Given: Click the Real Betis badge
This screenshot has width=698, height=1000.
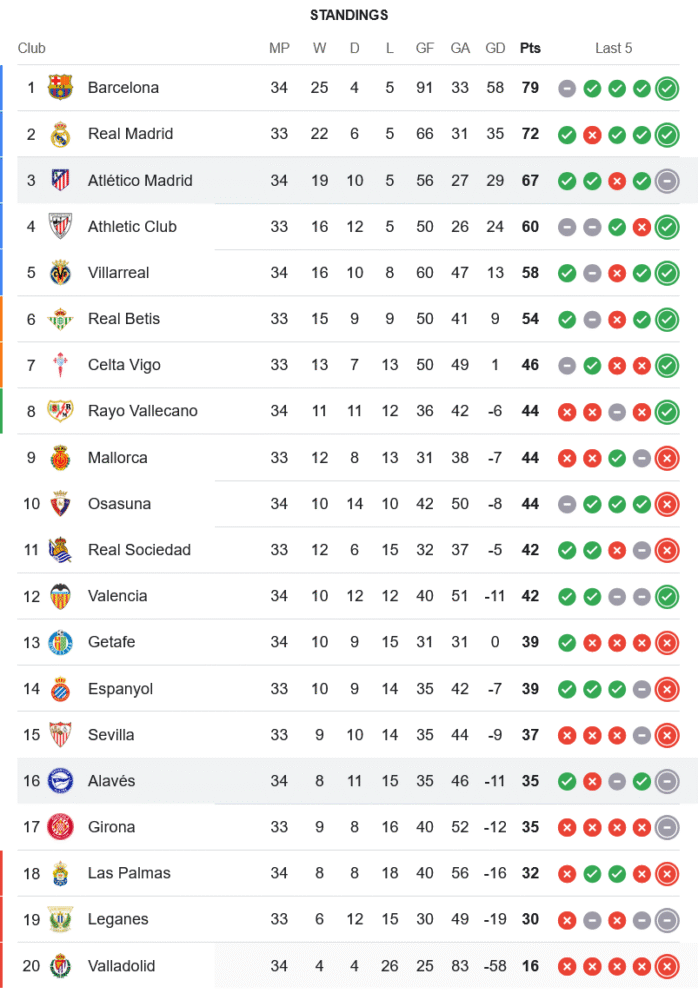Looking at the screenshot, I should point(60,319).
